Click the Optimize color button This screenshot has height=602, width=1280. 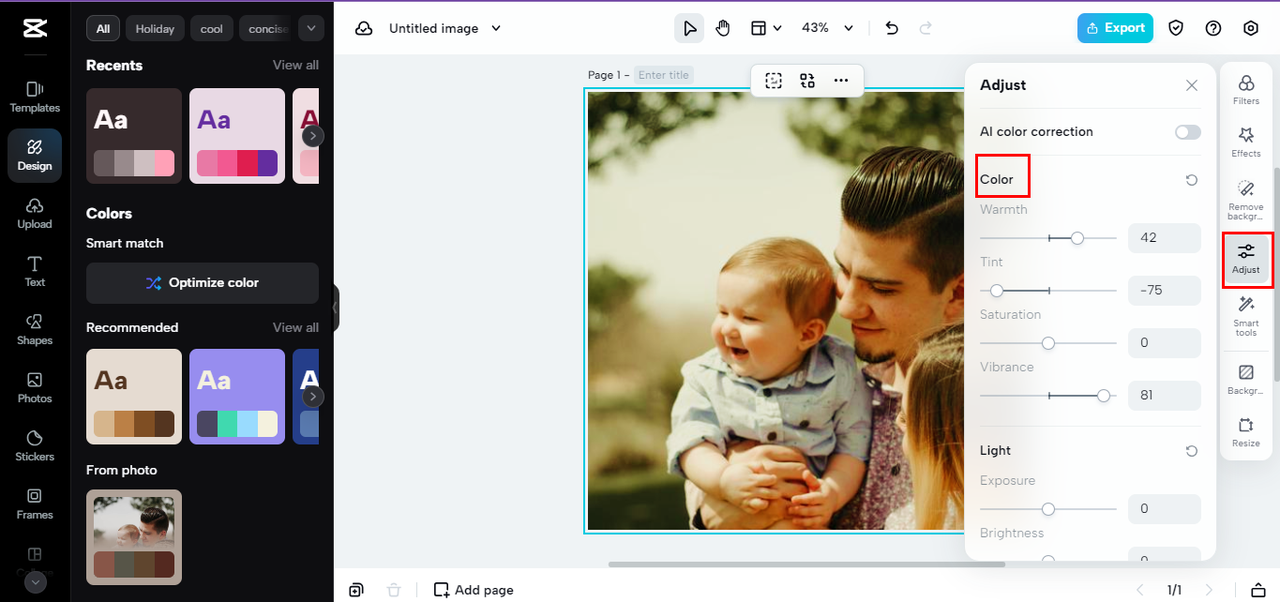point(202,283)
